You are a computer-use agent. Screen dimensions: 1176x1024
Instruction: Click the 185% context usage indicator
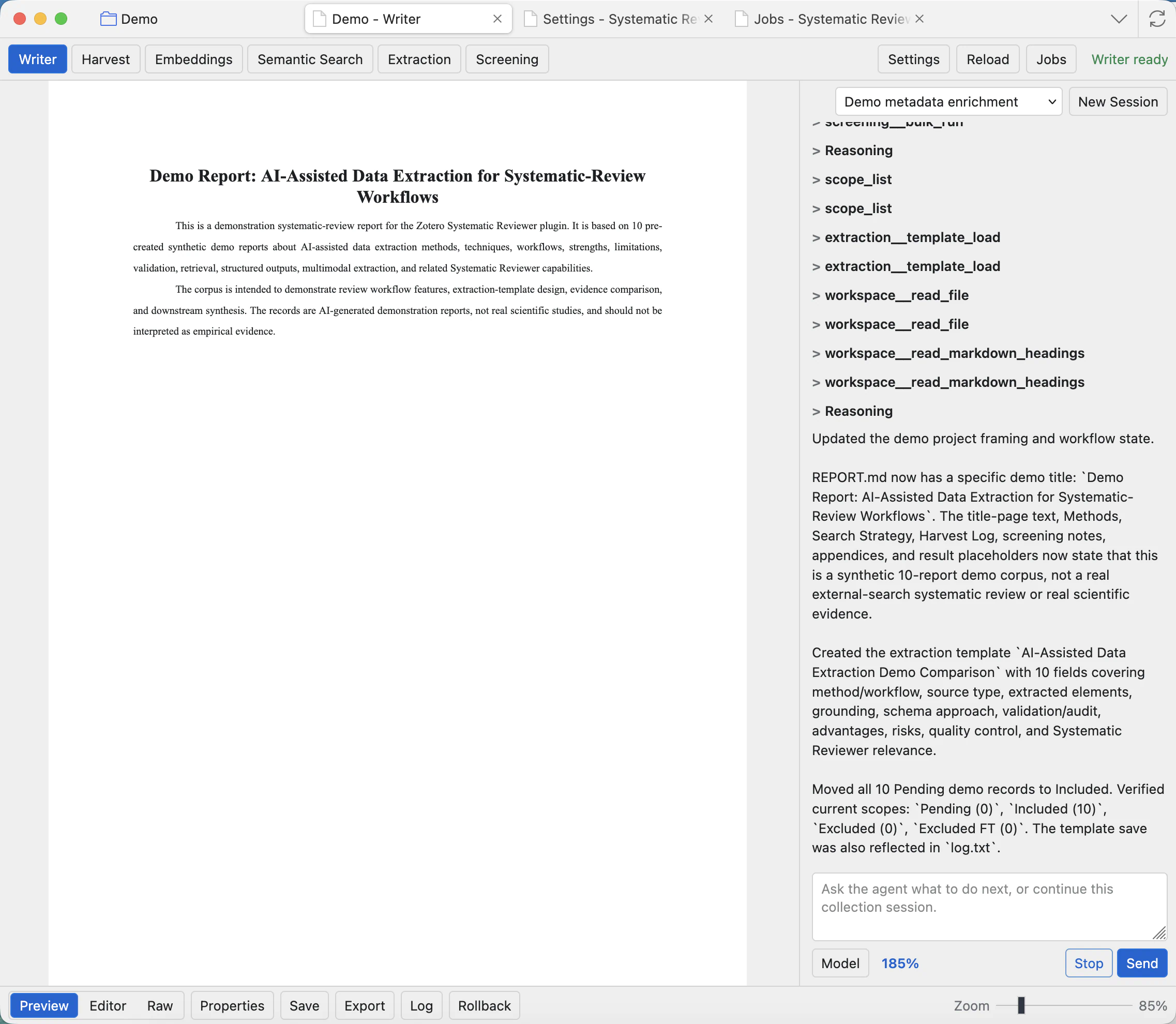[900, 963]
